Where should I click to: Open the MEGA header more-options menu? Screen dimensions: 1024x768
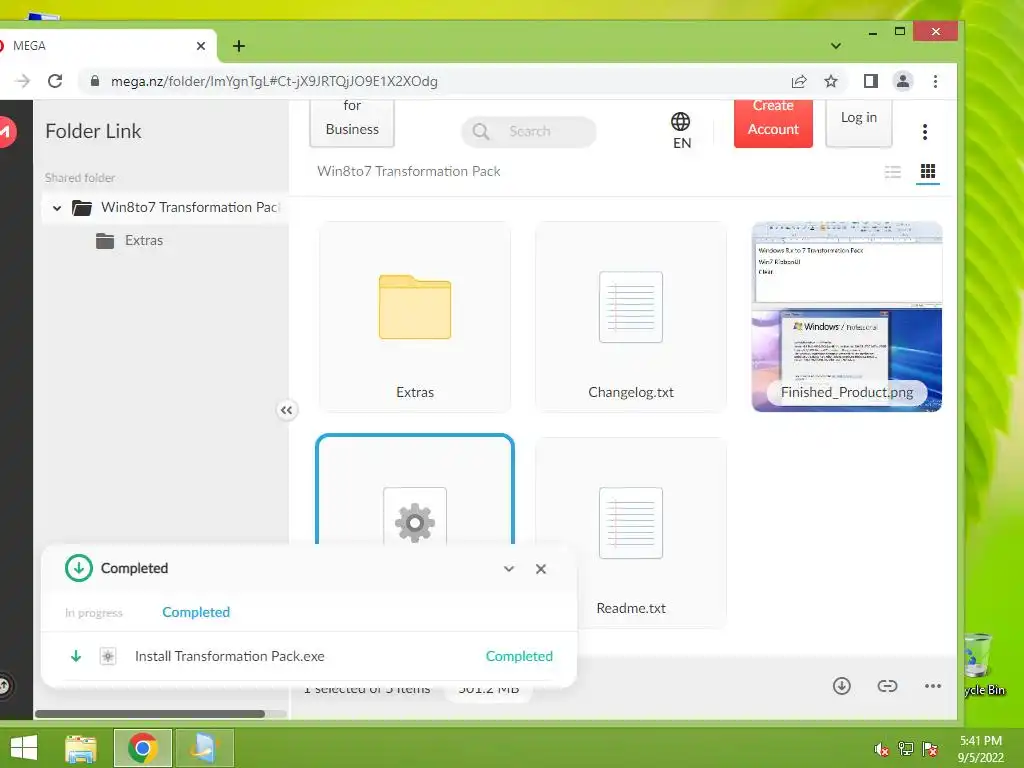pyautogui.click(x=925, y=132)
